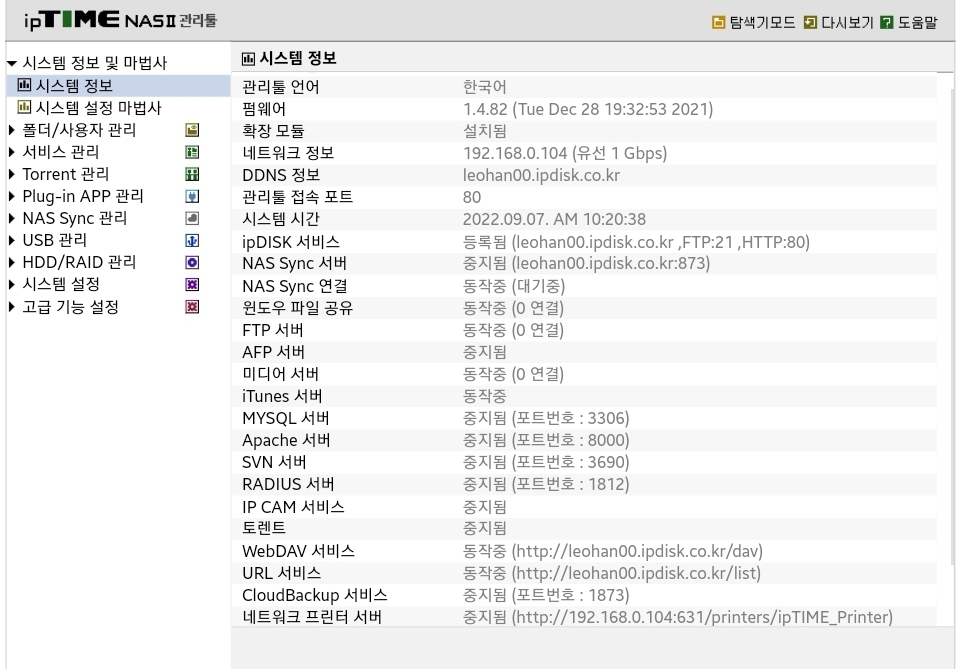
Task: Expand the USB 관리 arrow
Action: (11, 240)
